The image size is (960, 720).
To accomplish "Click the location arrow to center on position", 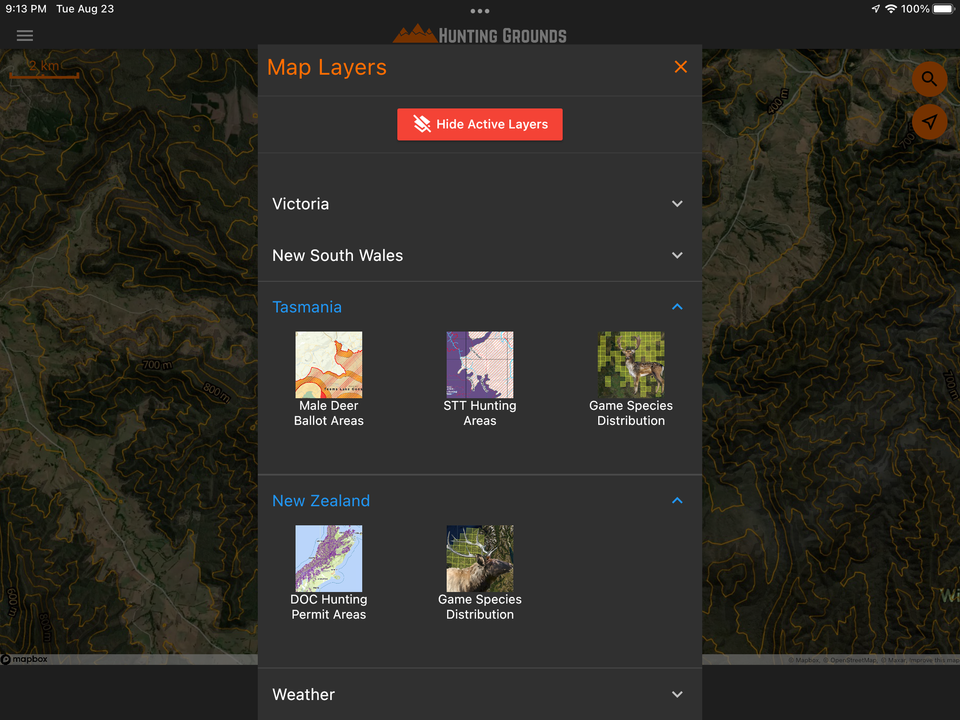I will tap(929, 122).
